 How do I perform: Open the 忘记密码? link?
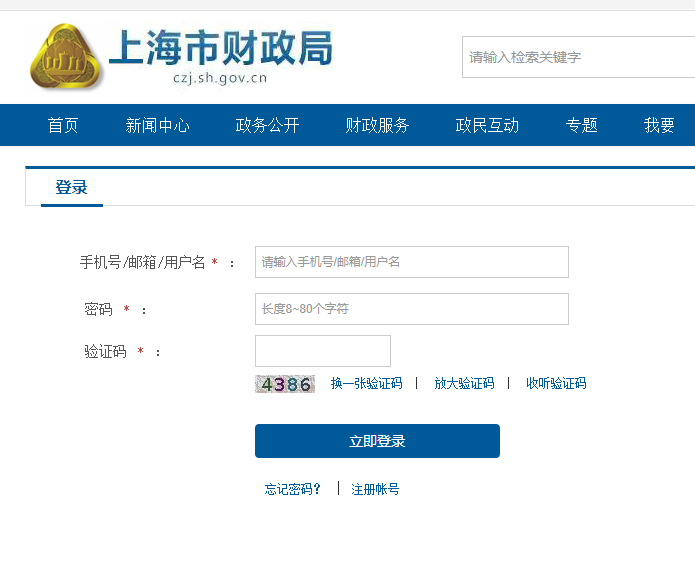coord(293,489)
